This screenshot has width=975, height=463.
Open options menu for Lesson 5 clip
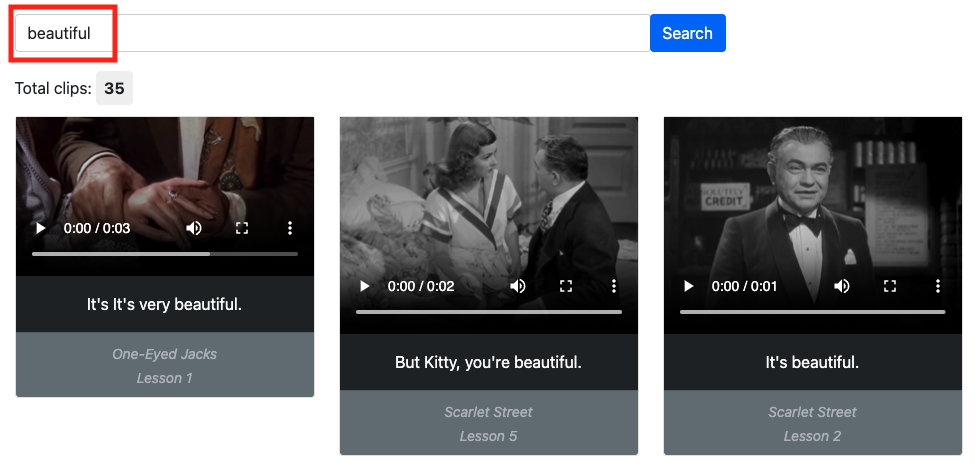614,286
